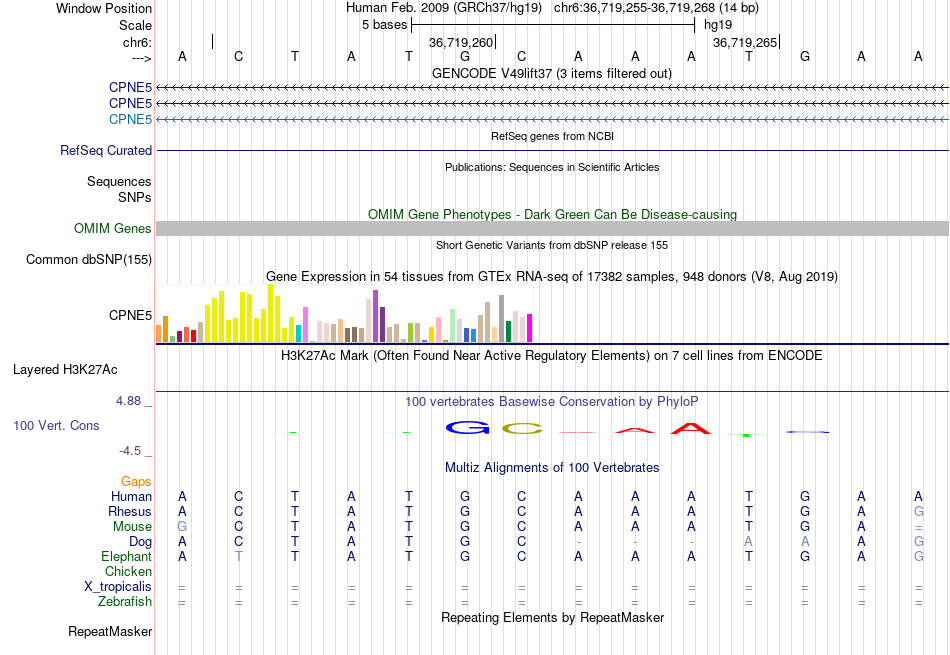Click the blue G PhyloP logo letter
The width and height of the screenshot is (950, 655).
click(x=467, y=428)
